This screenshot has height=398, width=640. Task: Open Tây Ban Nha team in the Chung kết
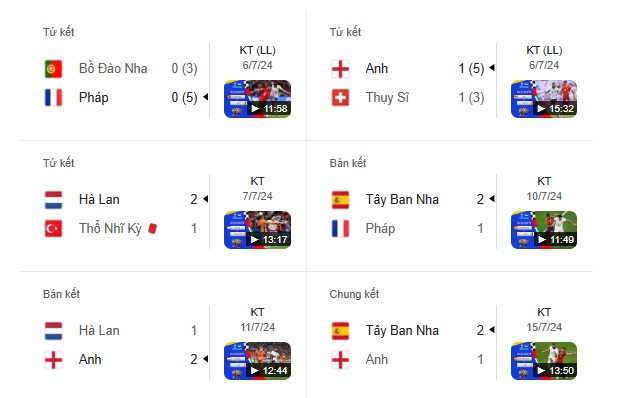tap(402, 330)
